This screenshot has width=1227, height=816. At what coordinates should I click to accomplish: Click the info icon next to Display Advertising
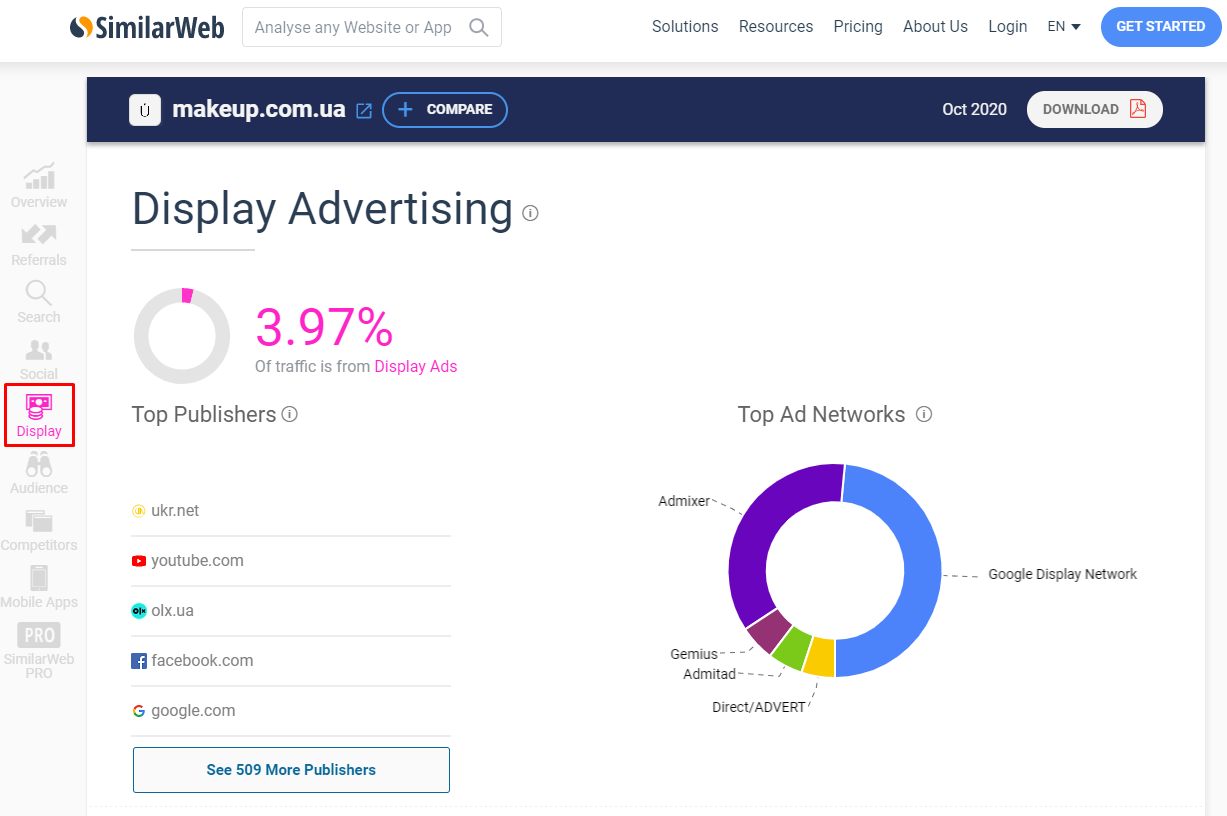(x=530, y=213)
